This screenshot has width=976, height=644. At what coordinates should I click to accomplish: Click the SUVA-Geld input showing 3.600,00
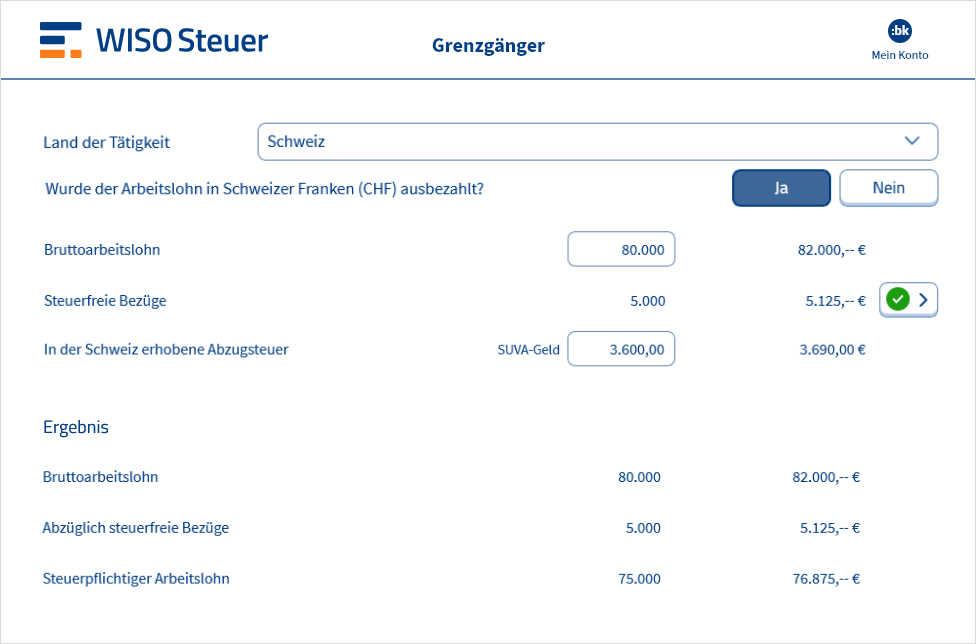[621, 350]
